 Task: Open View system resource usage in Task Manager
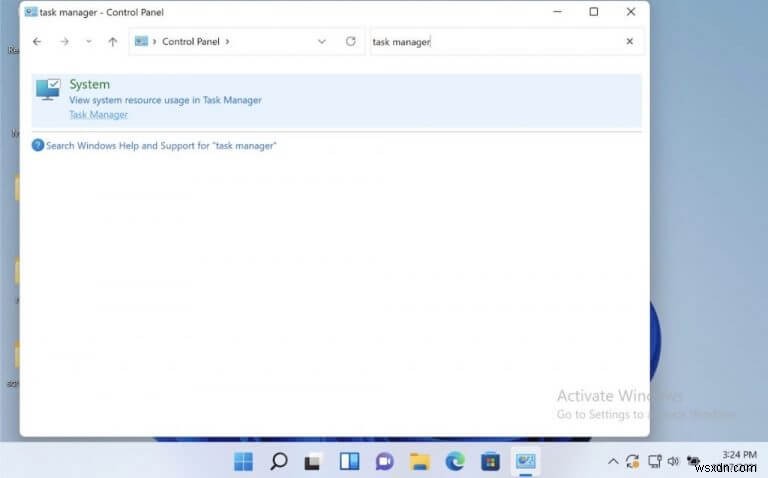(x=166, y=100)
